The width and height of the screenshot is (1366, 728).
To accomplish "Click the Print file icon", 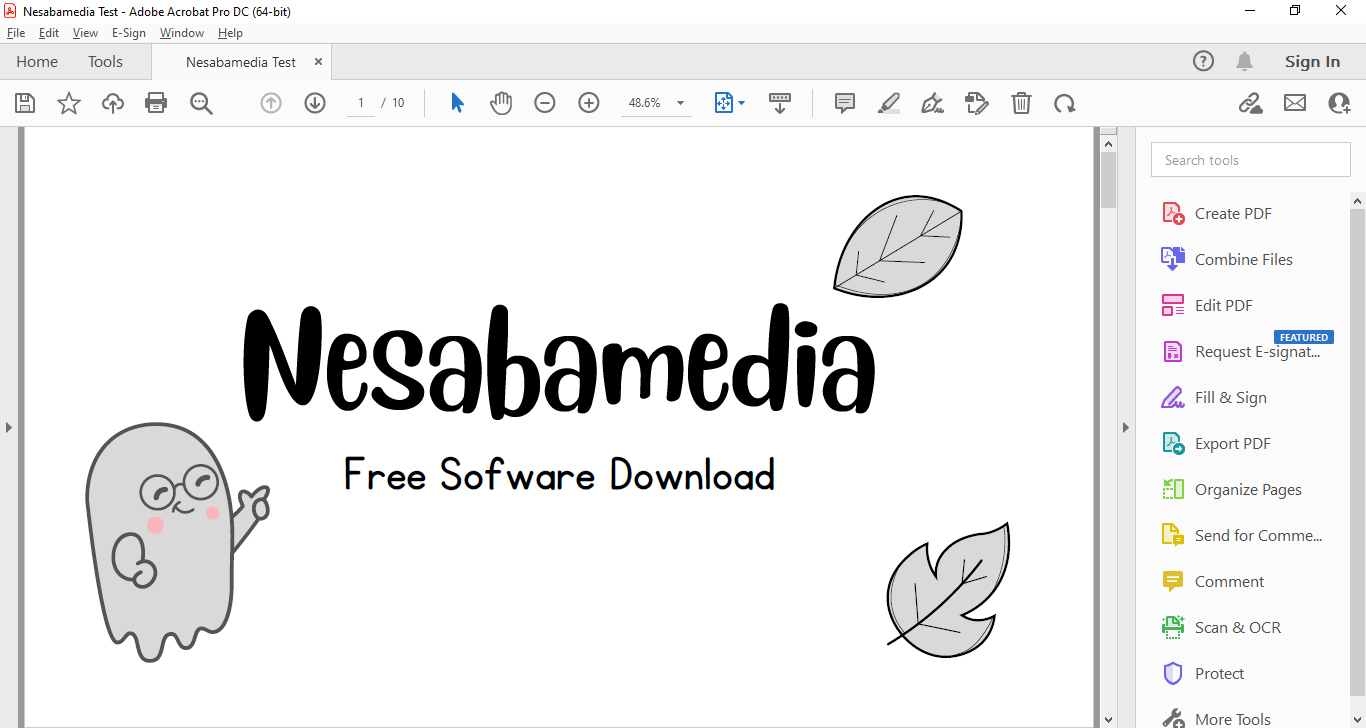I will [156, 103].
